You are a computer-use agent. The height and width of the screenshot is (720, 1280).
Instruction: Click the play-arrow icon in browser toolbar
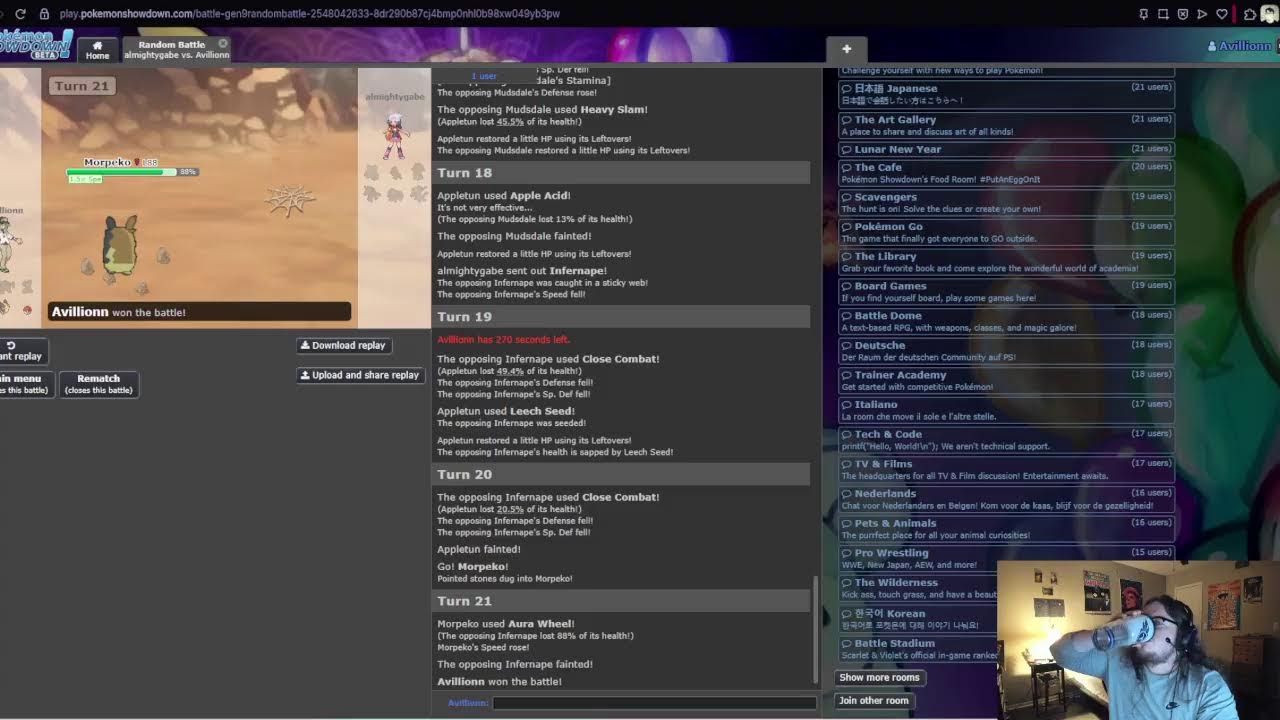[x=1202, y=14]
